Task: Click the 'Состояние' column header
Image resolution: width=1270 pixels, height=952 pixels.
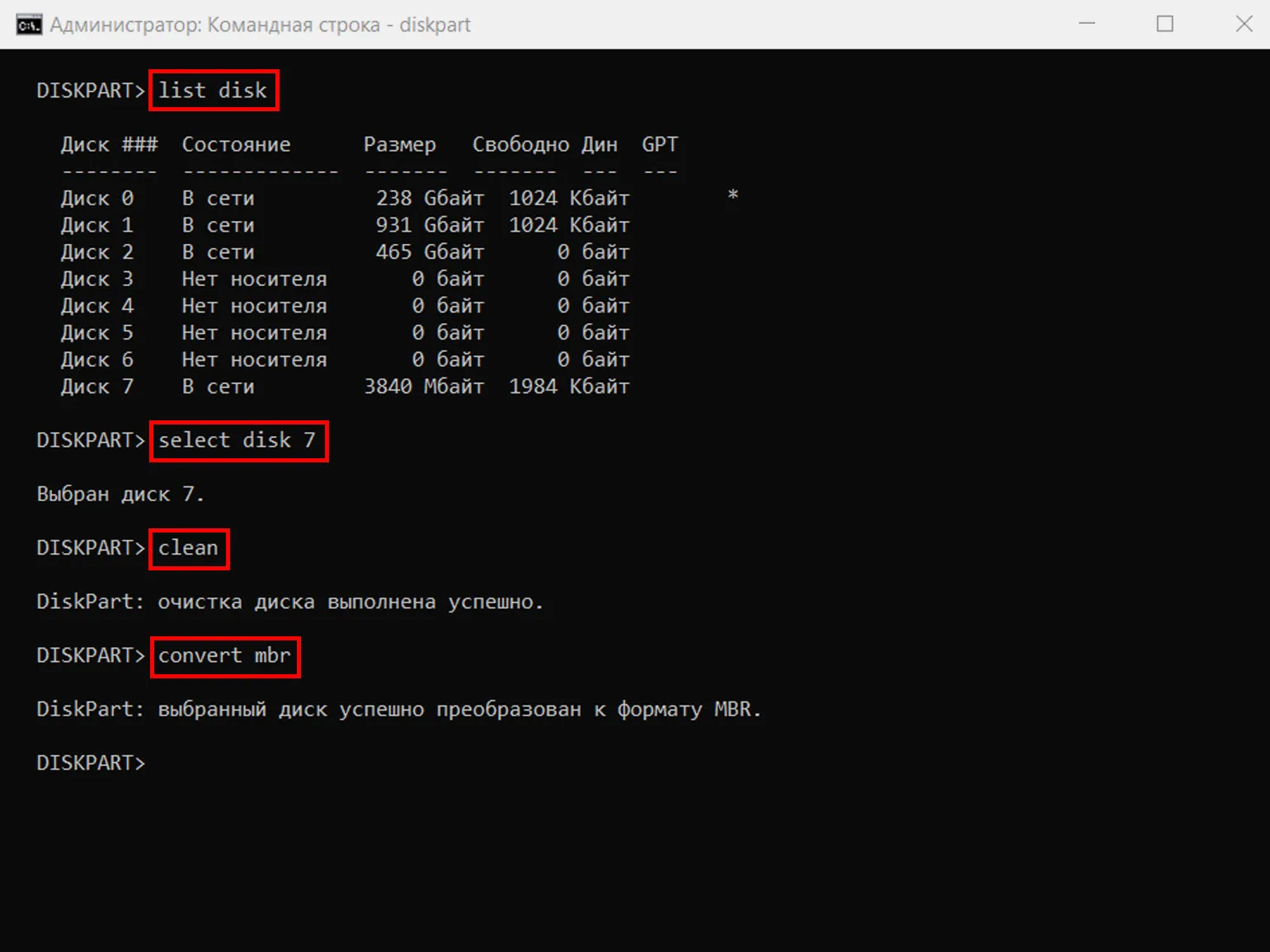Action: [x=236, y=145]
